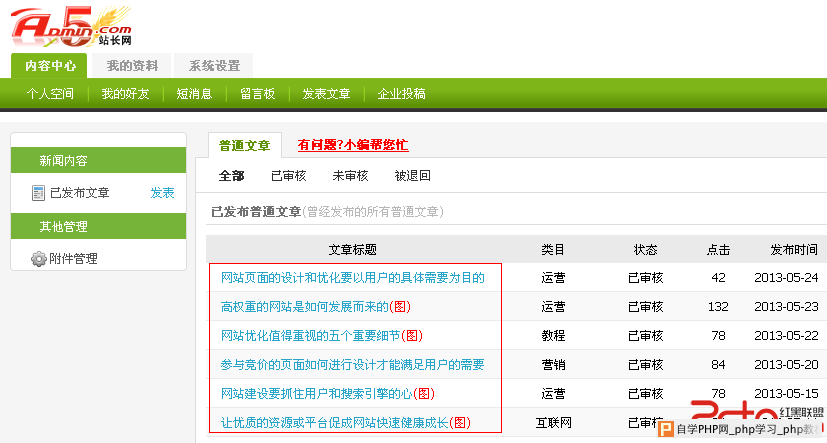Open article 参与竞价的页面如何进行设计才能满足用户的需要

(x=352, y=365)
